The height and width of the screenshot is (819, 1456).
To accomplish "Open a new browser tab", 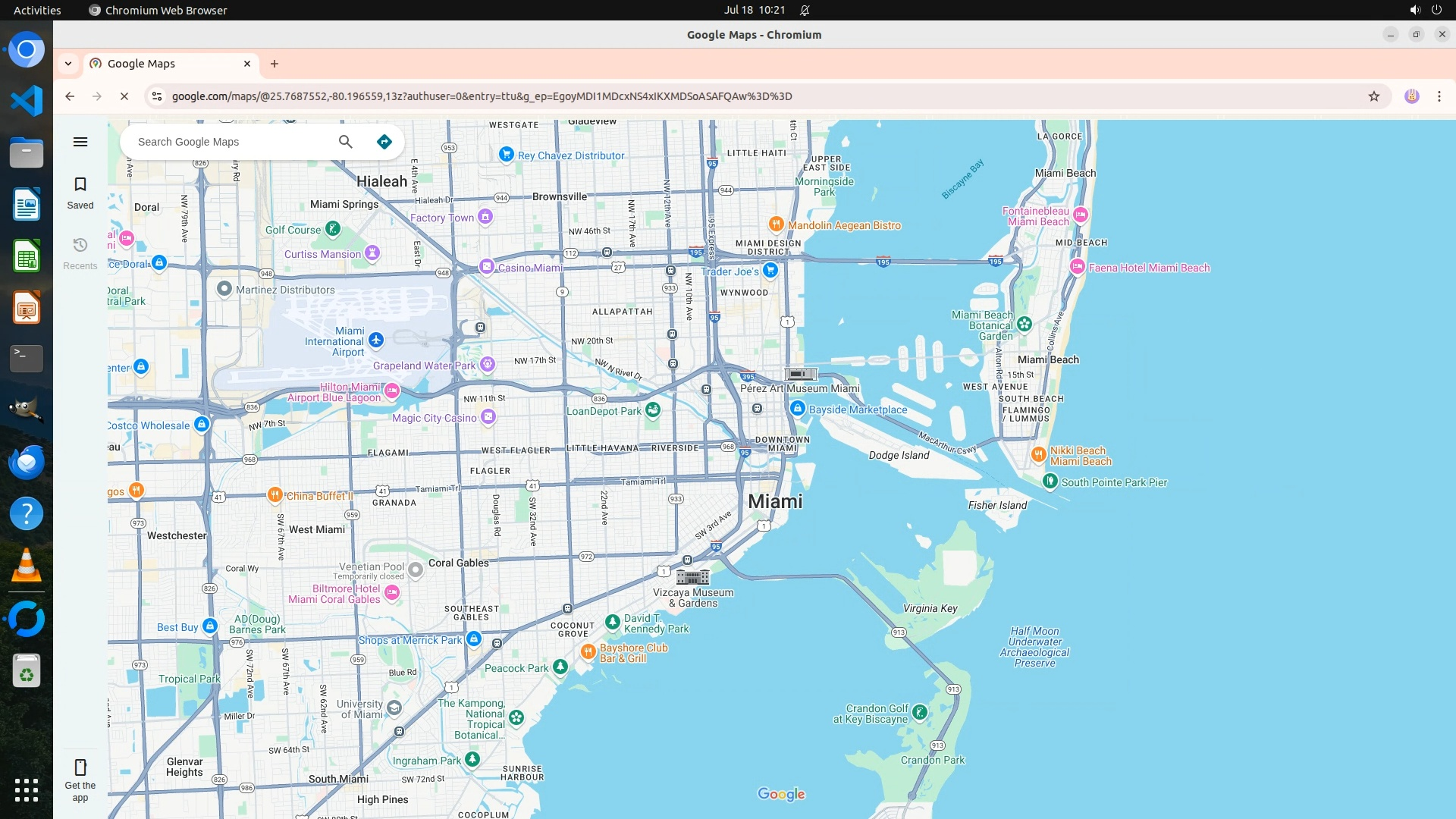I will pos(275,64).
